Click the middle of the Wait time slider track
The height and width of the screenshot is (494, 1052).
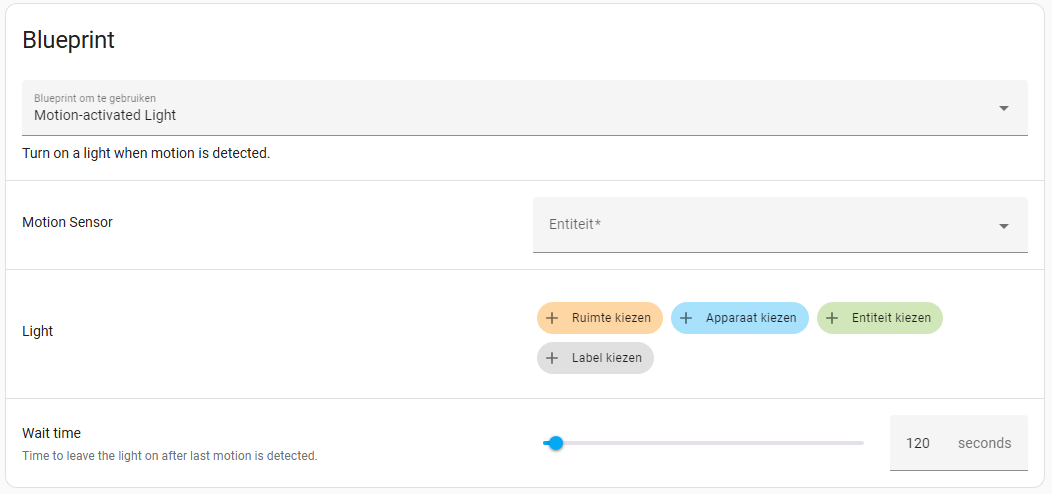pos(703,443)
